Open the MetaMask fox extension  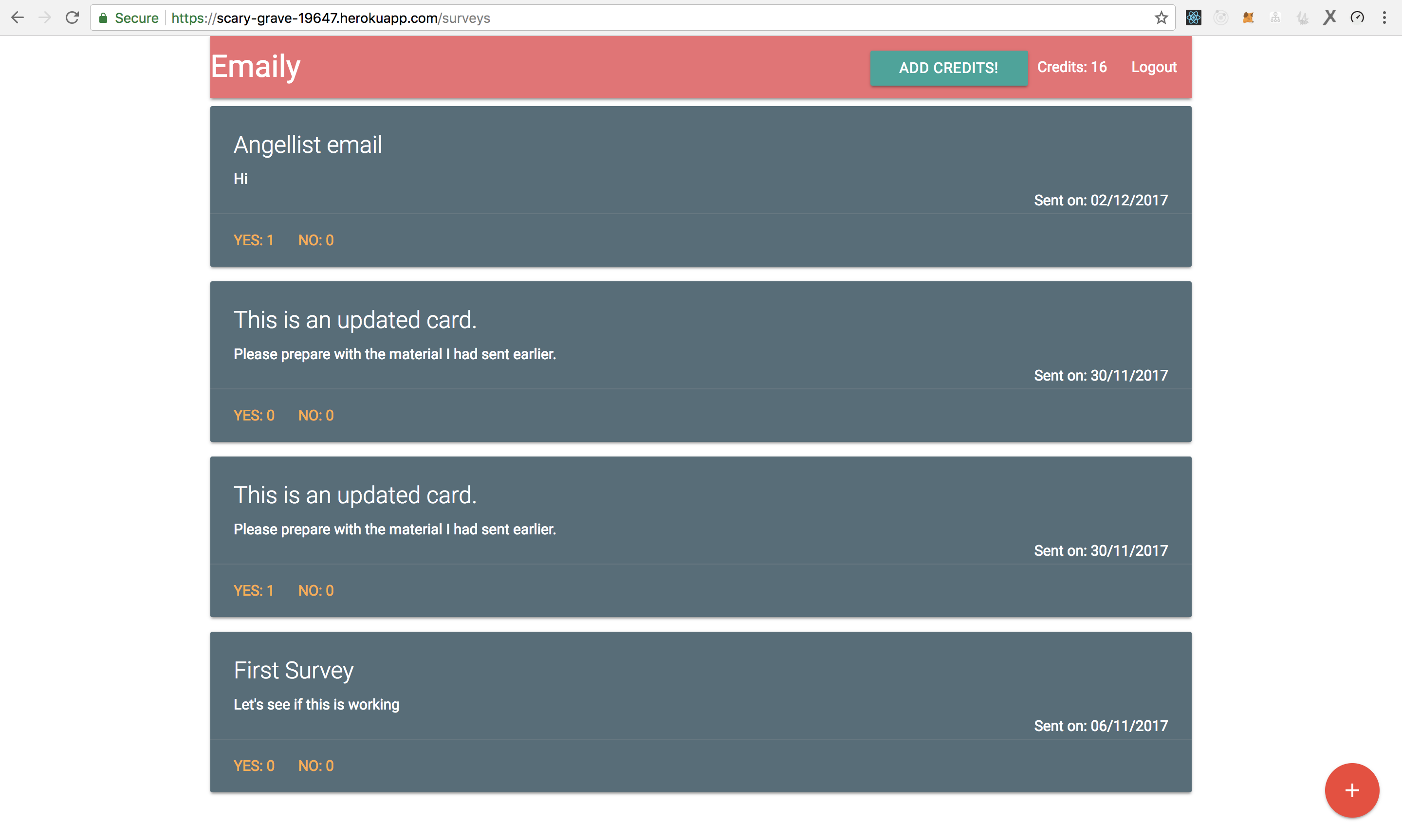pos(1248,18)
